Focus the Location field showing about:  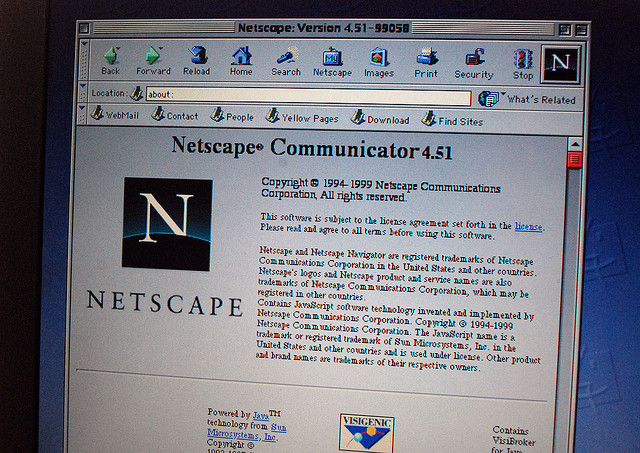click(308, 96)
